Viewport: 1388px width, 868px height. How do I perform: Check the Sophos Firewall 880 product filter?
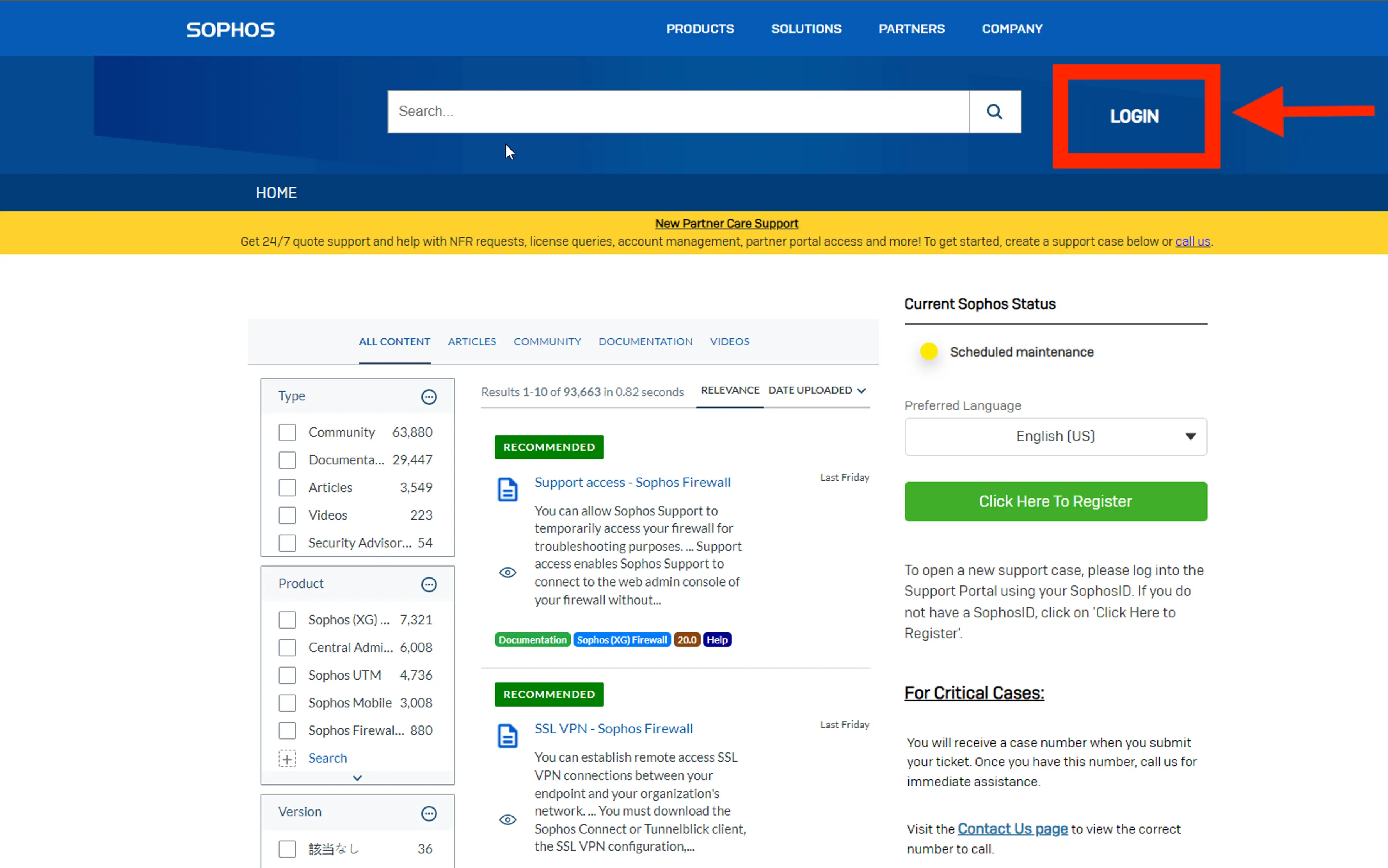[287, 730]
